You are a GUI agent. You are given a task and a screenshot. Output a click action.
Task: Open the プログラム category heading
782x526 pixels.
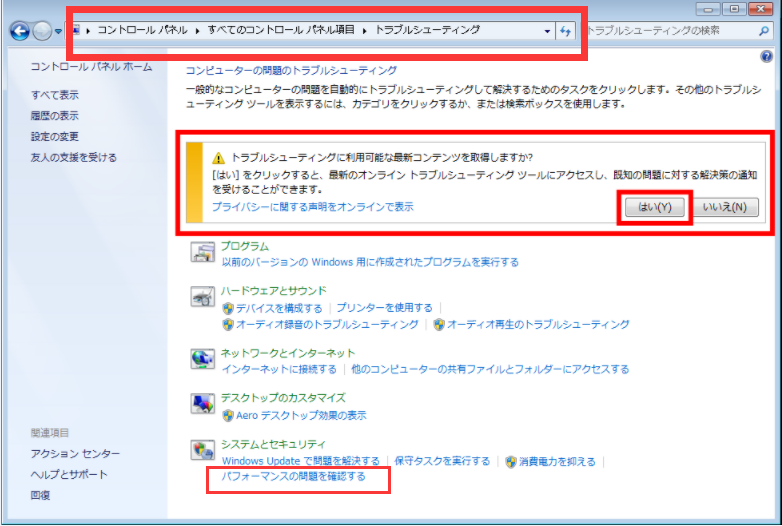(x=245, y=246)
